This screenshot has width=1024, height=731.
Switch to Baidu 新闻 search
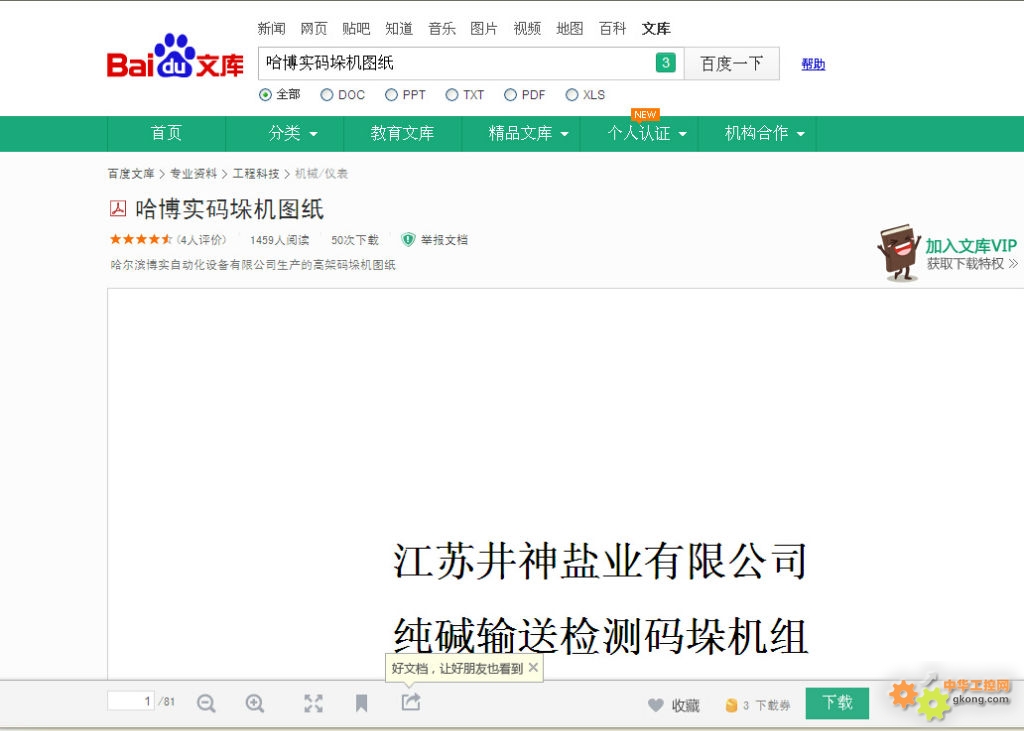(271, 29)
